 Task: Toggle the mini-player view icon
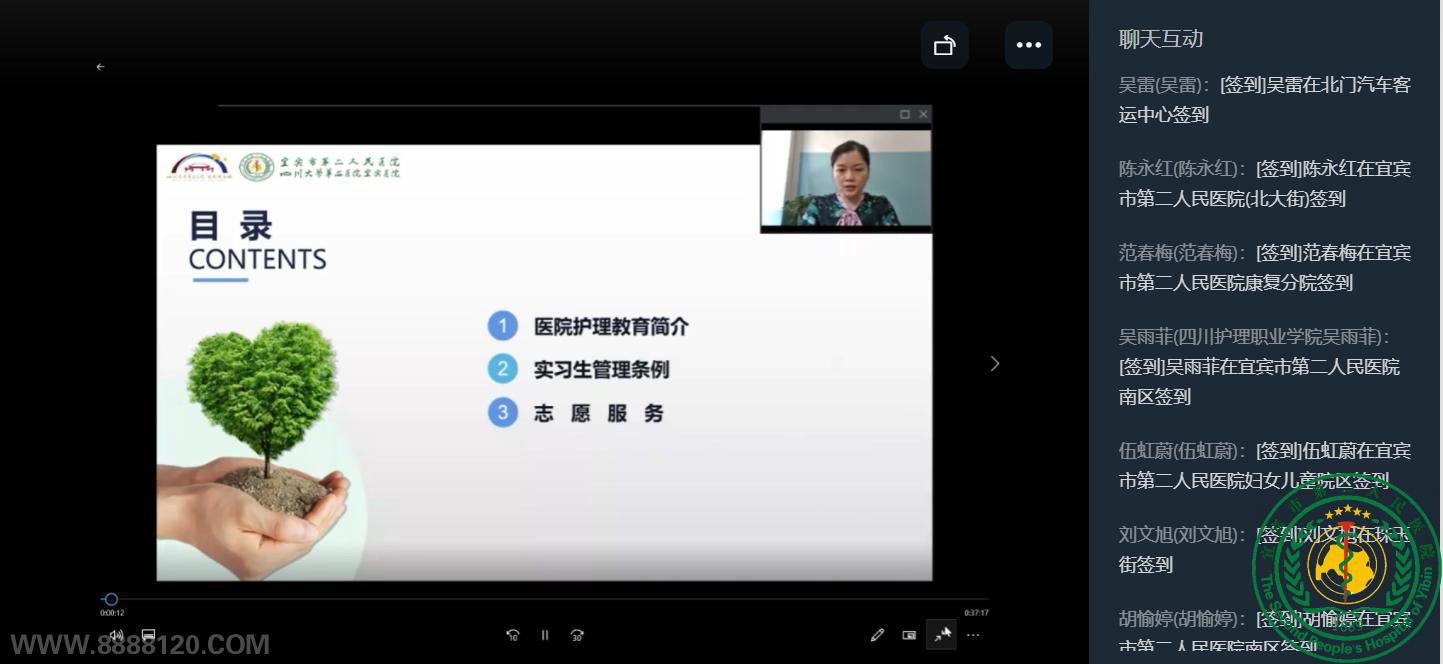[x=909, y=635]
